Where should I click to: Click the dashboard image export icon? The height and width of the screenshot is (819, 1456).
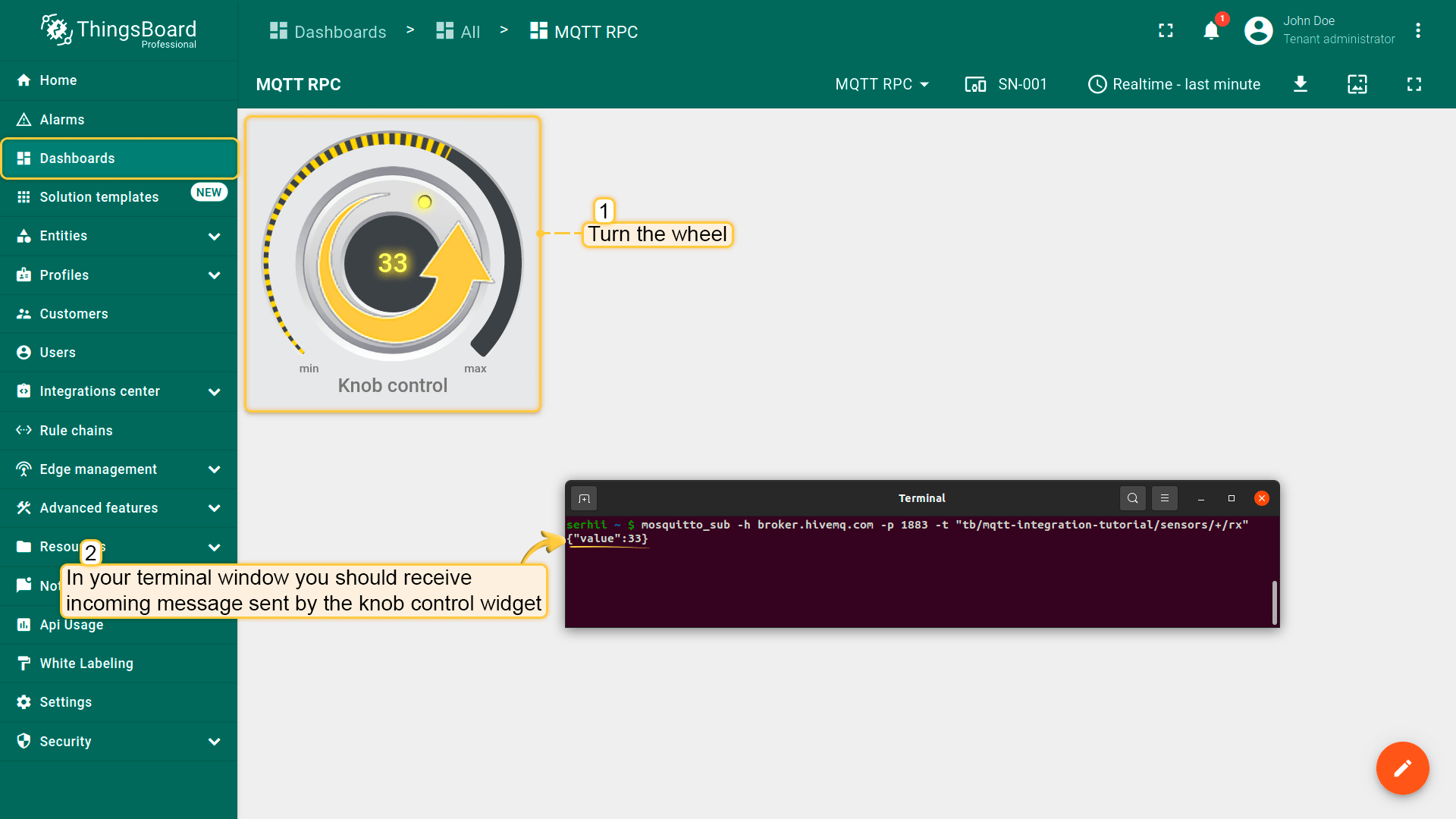(1357, 84)
